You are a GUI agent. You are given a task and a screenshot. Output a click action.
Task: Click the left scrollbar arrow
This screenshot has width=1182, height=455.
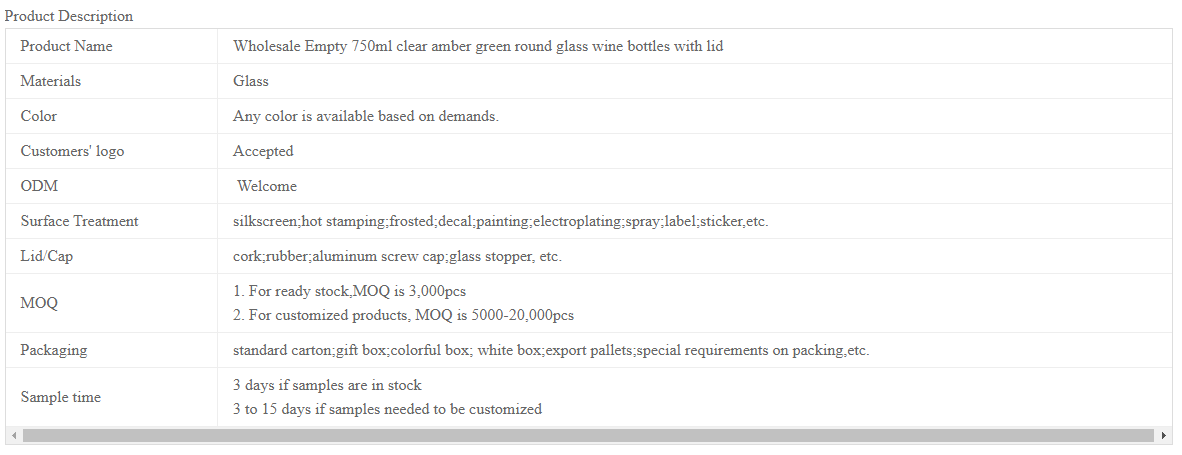pyautogui.click(x=14, y=435)
